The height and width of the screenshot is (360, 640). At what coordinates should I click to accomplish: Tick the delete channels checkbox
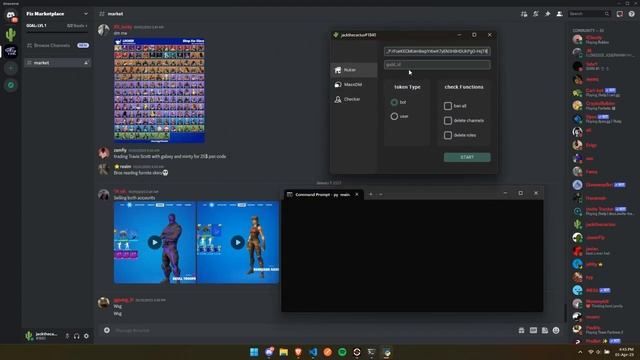[448, 120]
